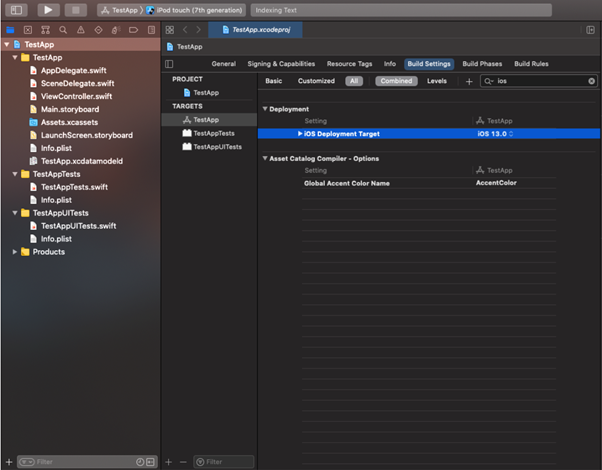This screenshot has height=470, width=602.
Task: Open the Breakpoint navigator icon
Action: 134,30
